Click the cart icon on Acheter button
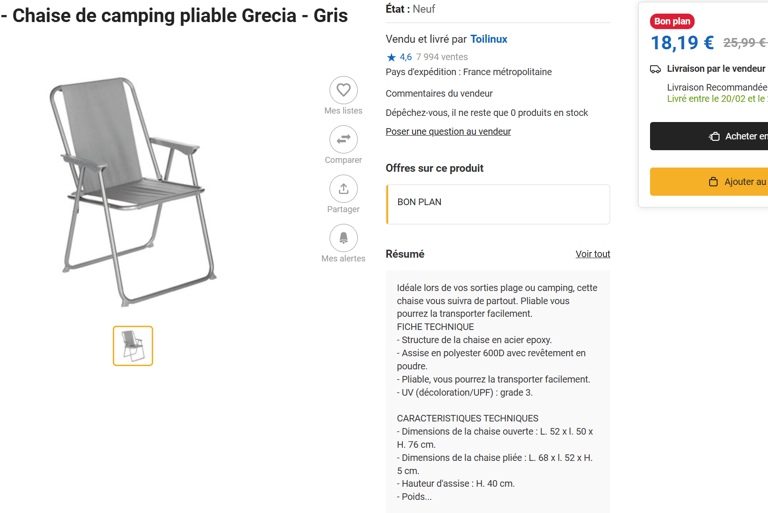Viewport: 768px width, 513px height. tap(714, 136)
